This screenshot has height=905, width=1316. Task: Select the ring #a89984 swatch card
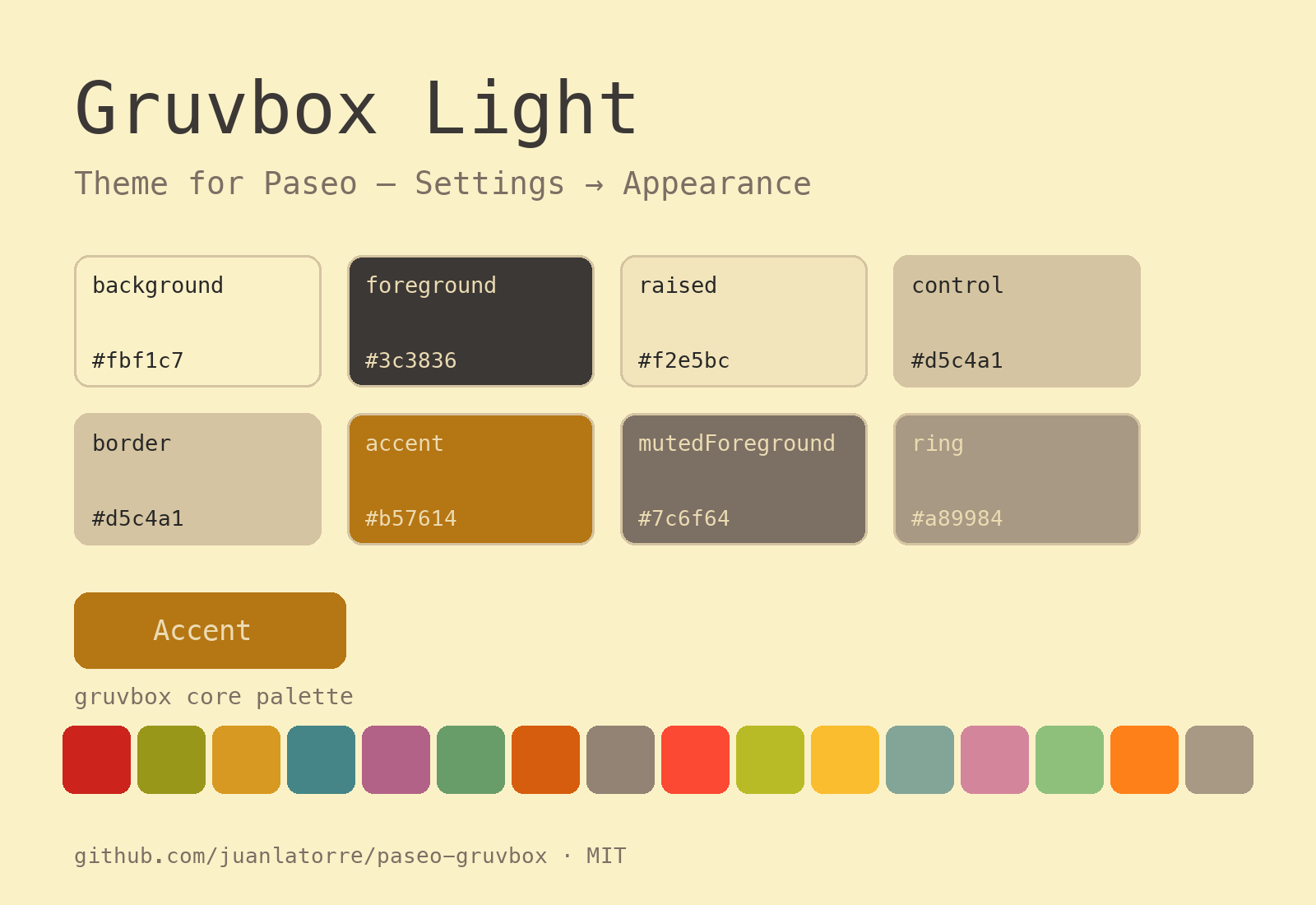[x=1017, y=479]
